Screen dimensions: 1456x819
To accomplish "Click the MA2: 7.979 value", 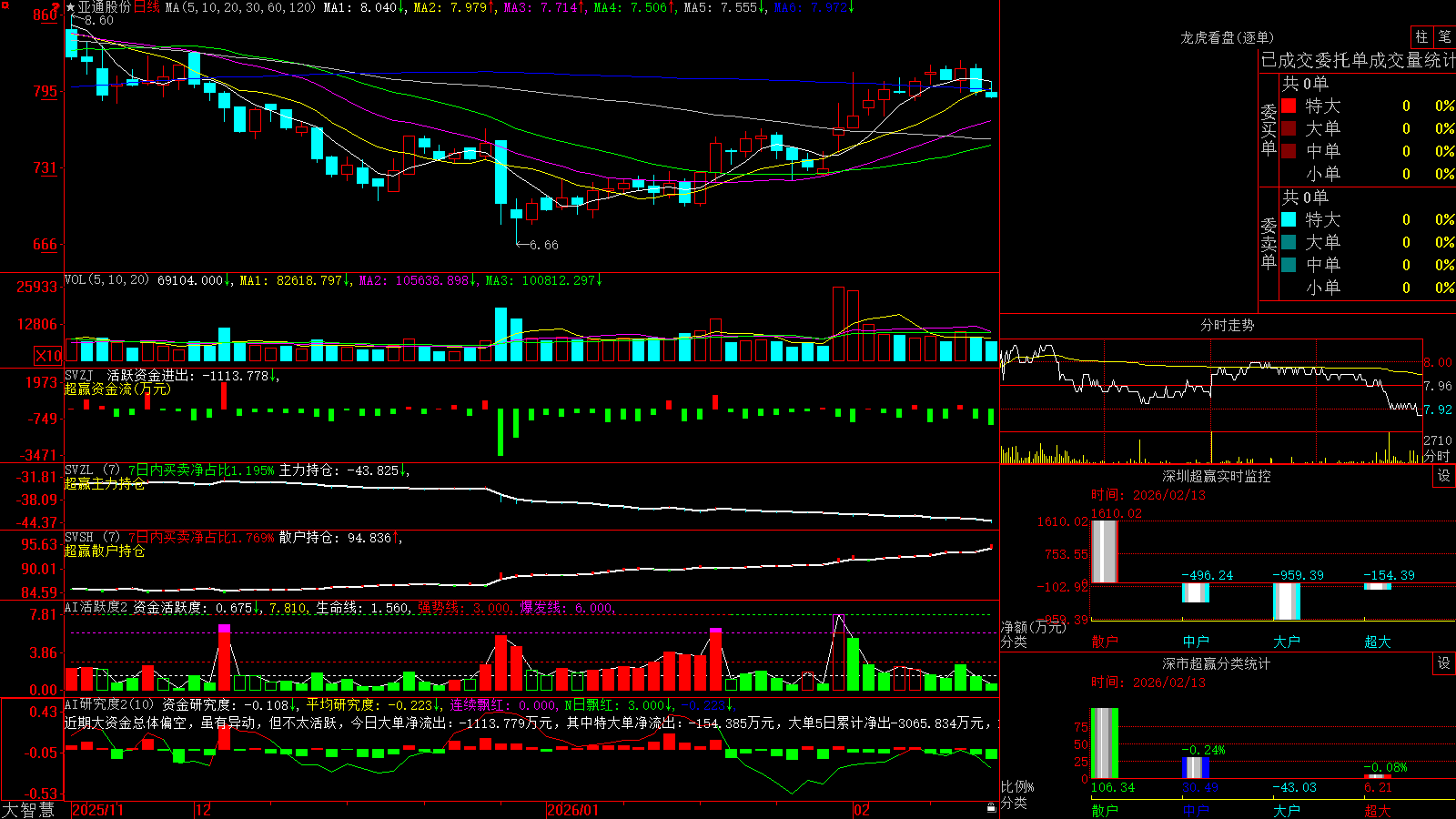I will pyautogui.click(x=452, y=7).
